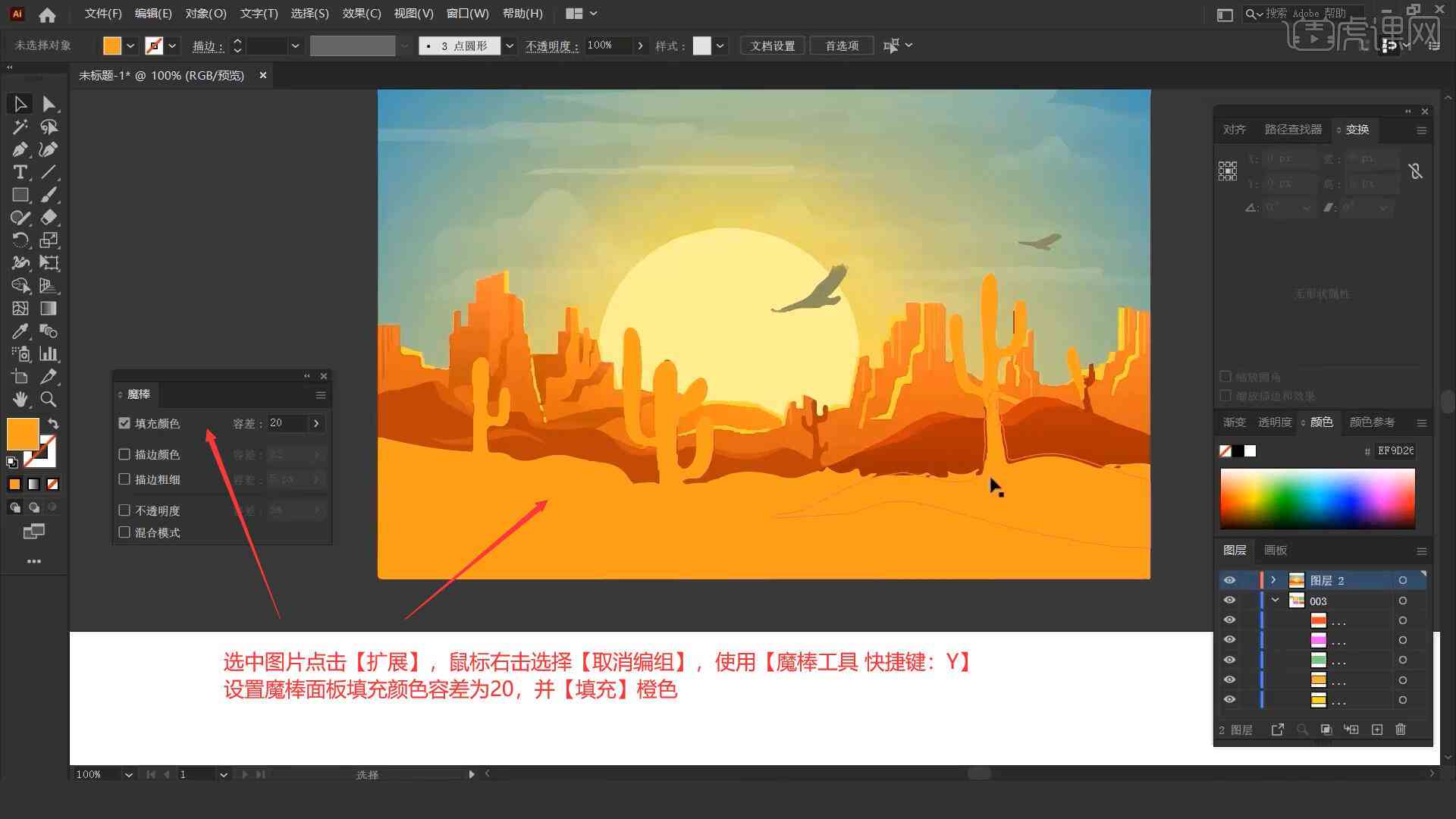Select the Type tool

[18, 172]
